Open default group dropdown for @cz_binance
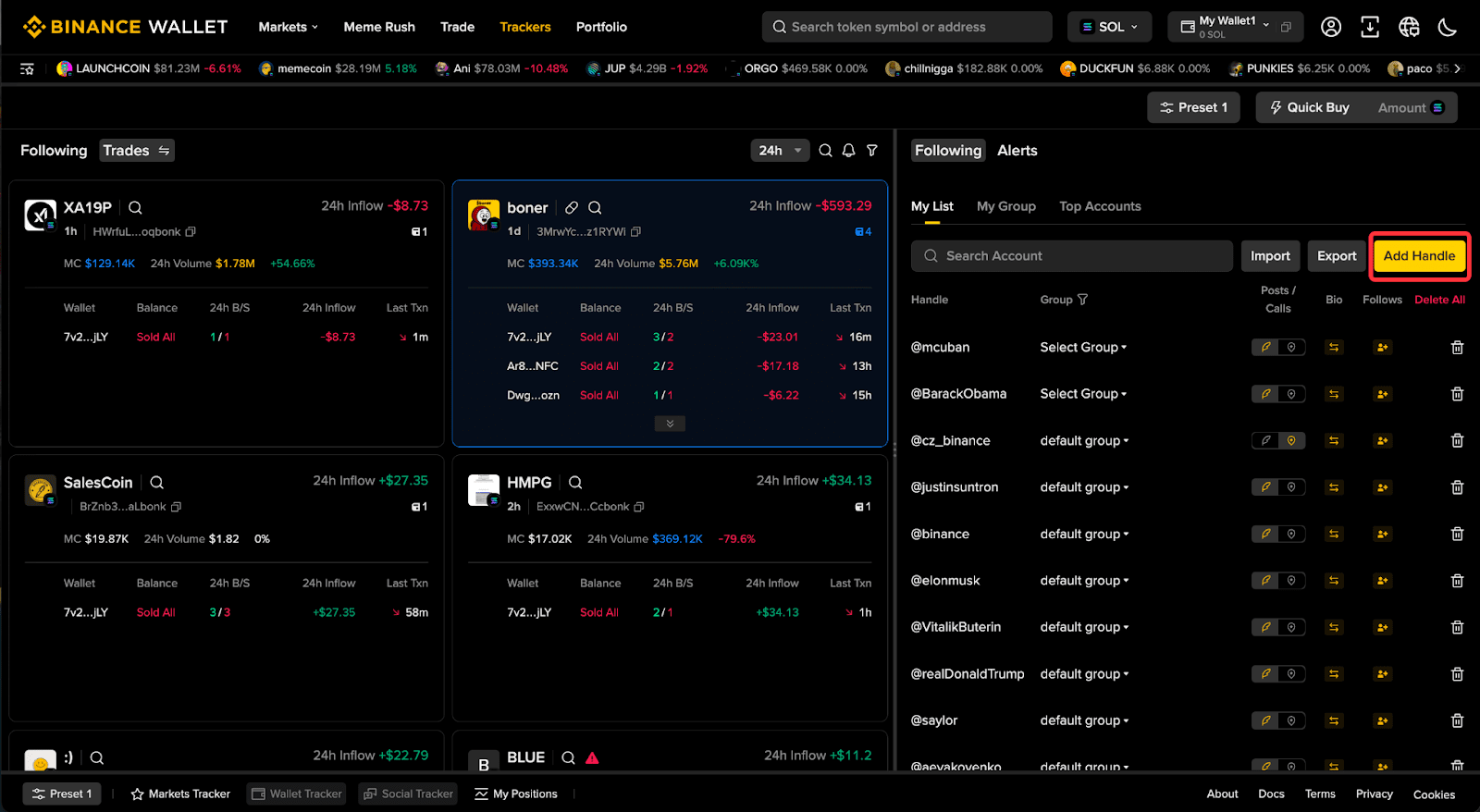The height and width of the screenshot is (812, 1480). tap(1084, 440)
